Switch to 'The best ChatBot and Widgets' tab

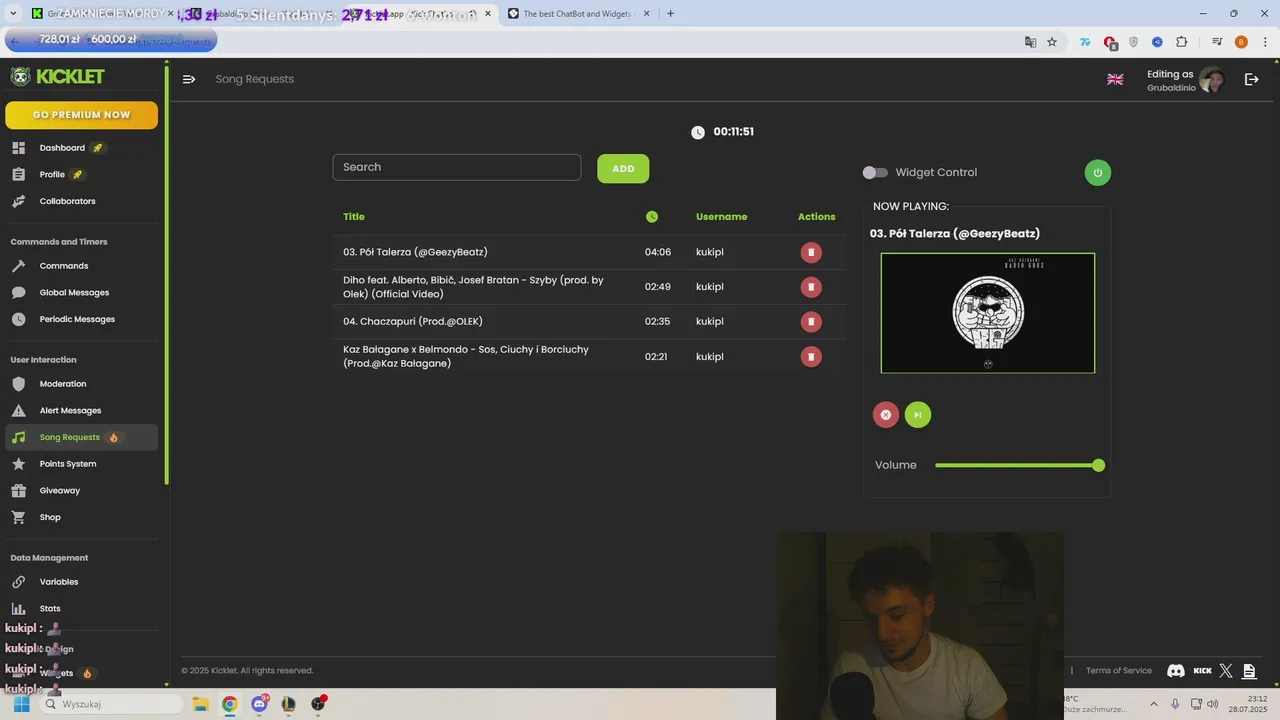579,13
